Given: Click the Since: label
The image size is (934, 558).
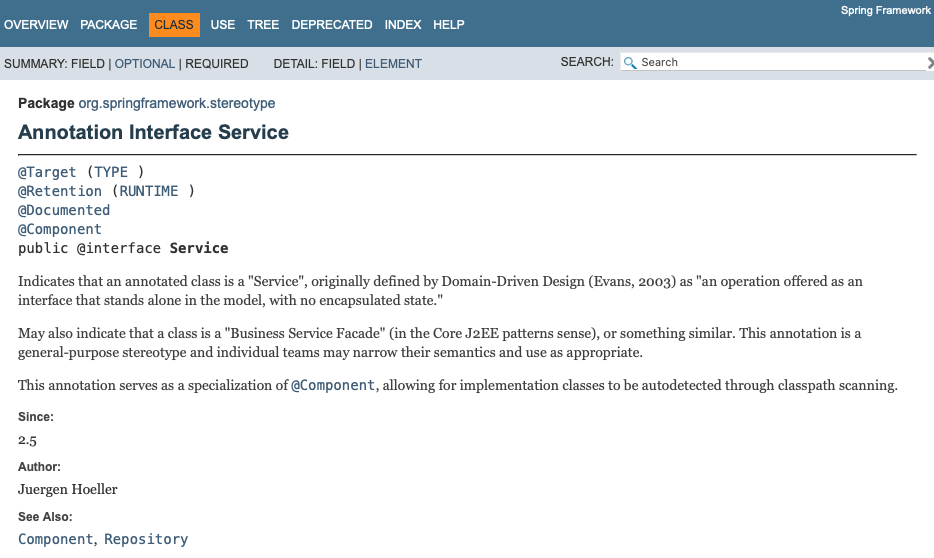Looking at the screenshot, I should pyautogui.click(x=36, y=417).
